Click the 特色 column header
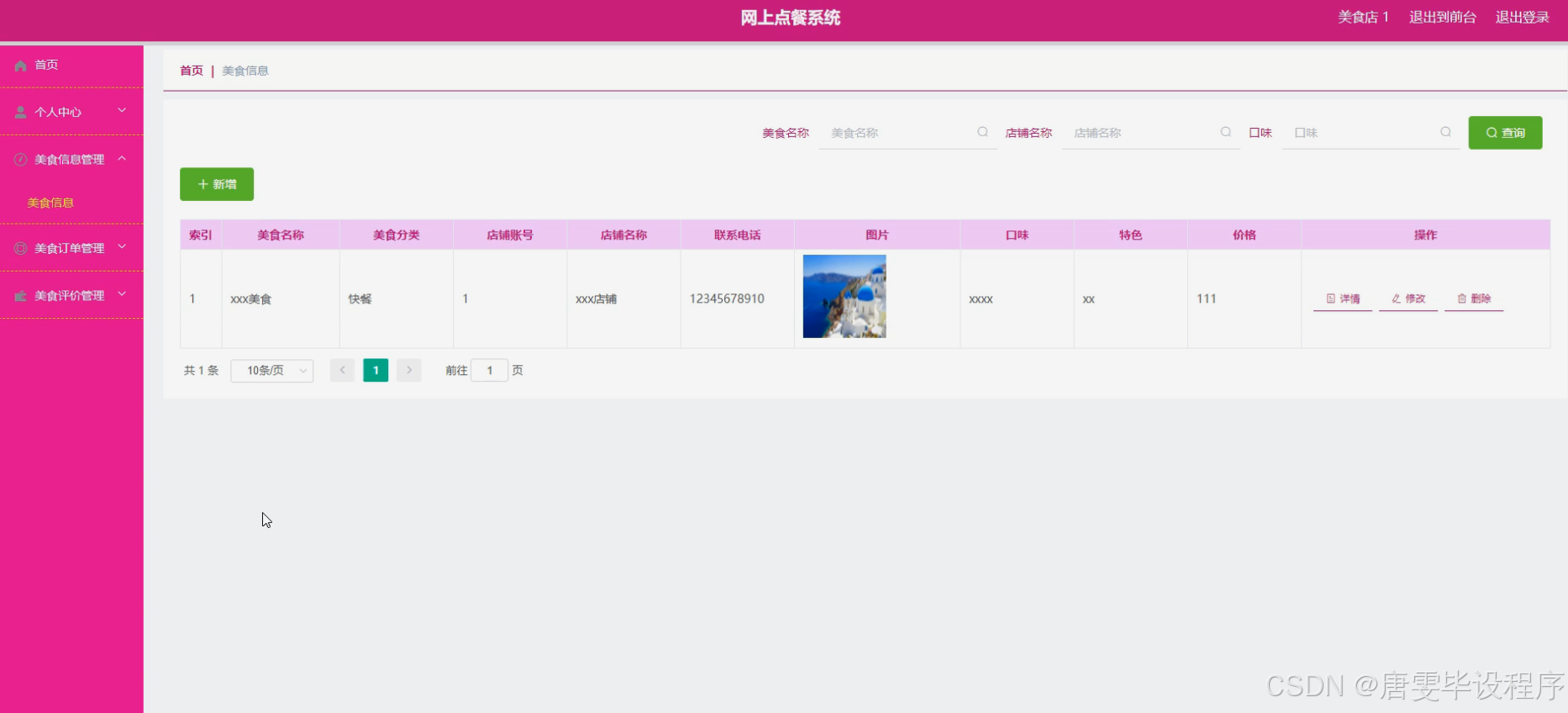The height and width of the screenshot is (713, 1568). click(x=1131, y=235)
